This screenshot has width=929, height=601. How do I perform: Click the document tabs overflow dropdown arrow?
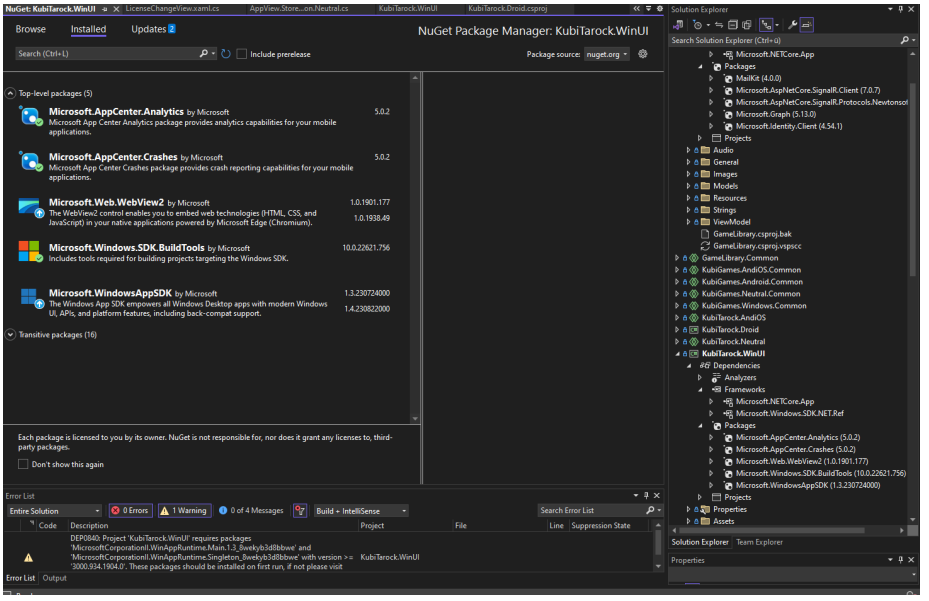point(648,9)
